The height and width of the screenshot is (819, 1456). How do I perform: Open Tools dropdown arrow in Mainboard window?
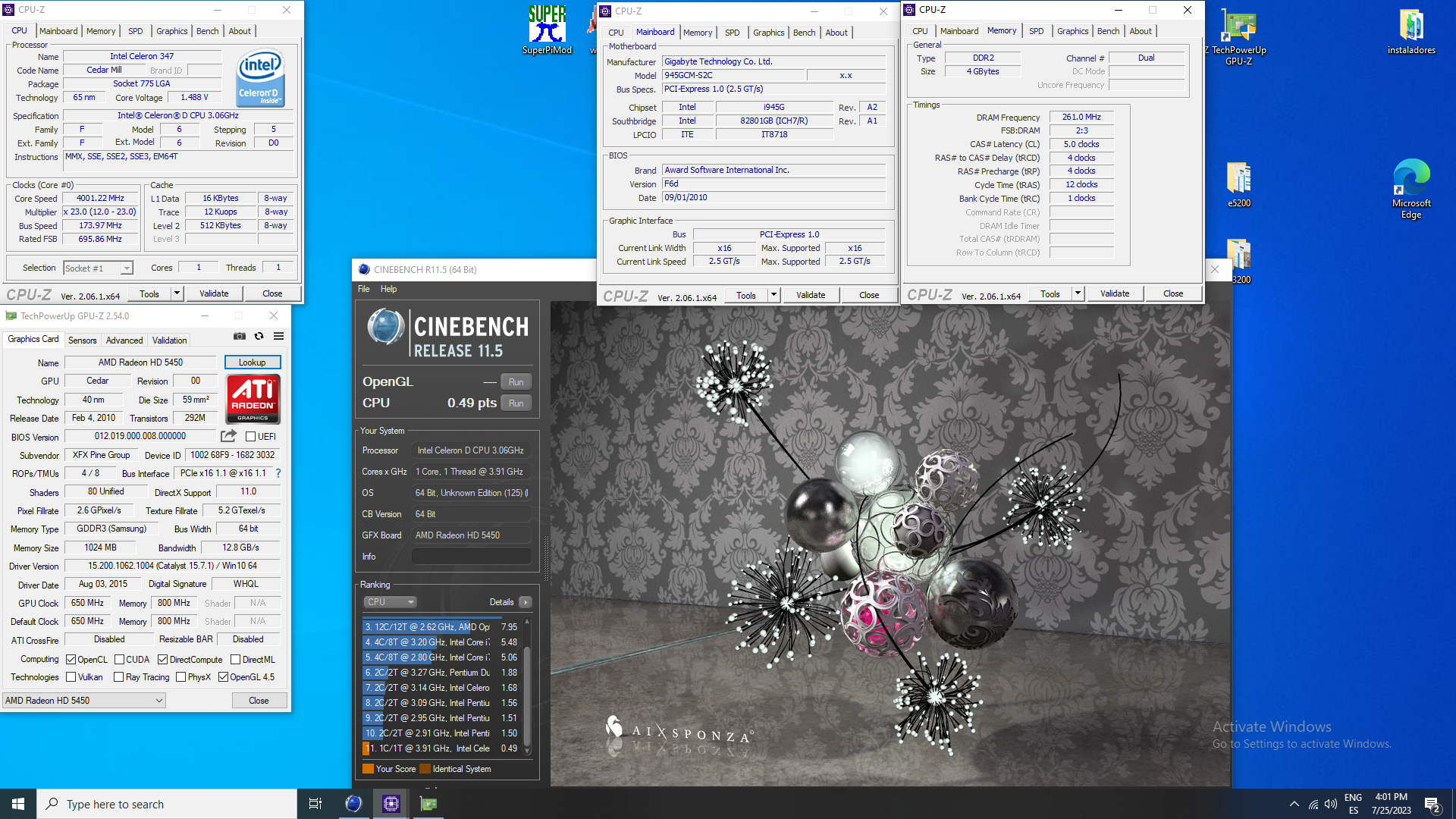[x=773, y=295]
